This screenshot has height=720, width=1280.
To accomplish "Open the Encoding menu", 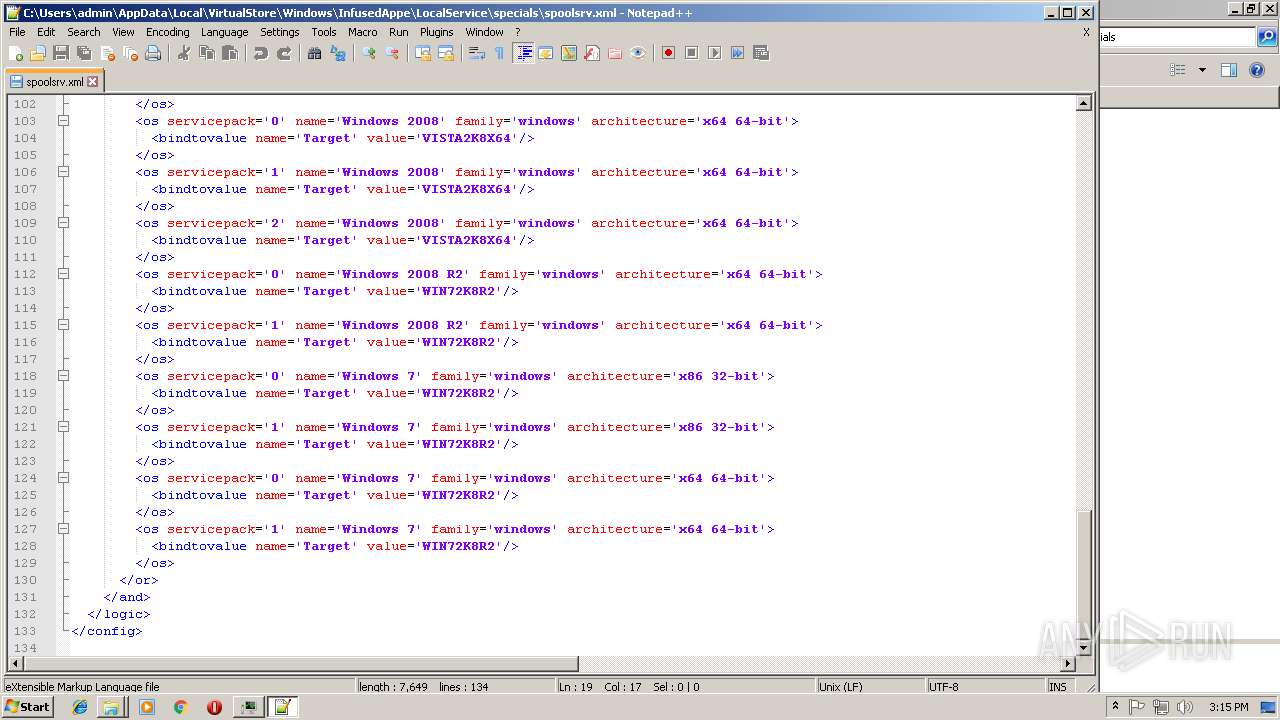I will pyautogui.click(x=167, y=32).
